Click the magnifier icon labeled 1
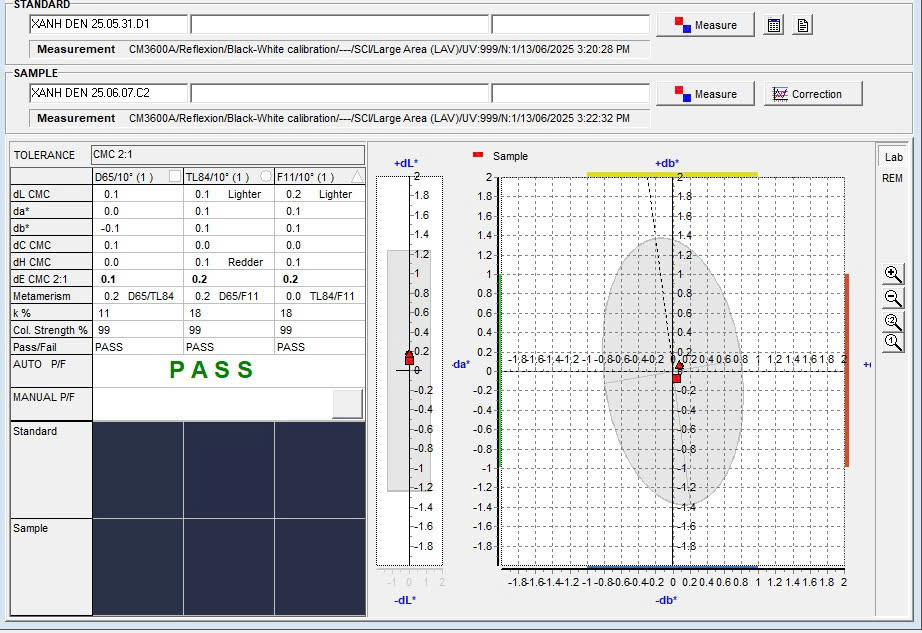 point(893,343)
